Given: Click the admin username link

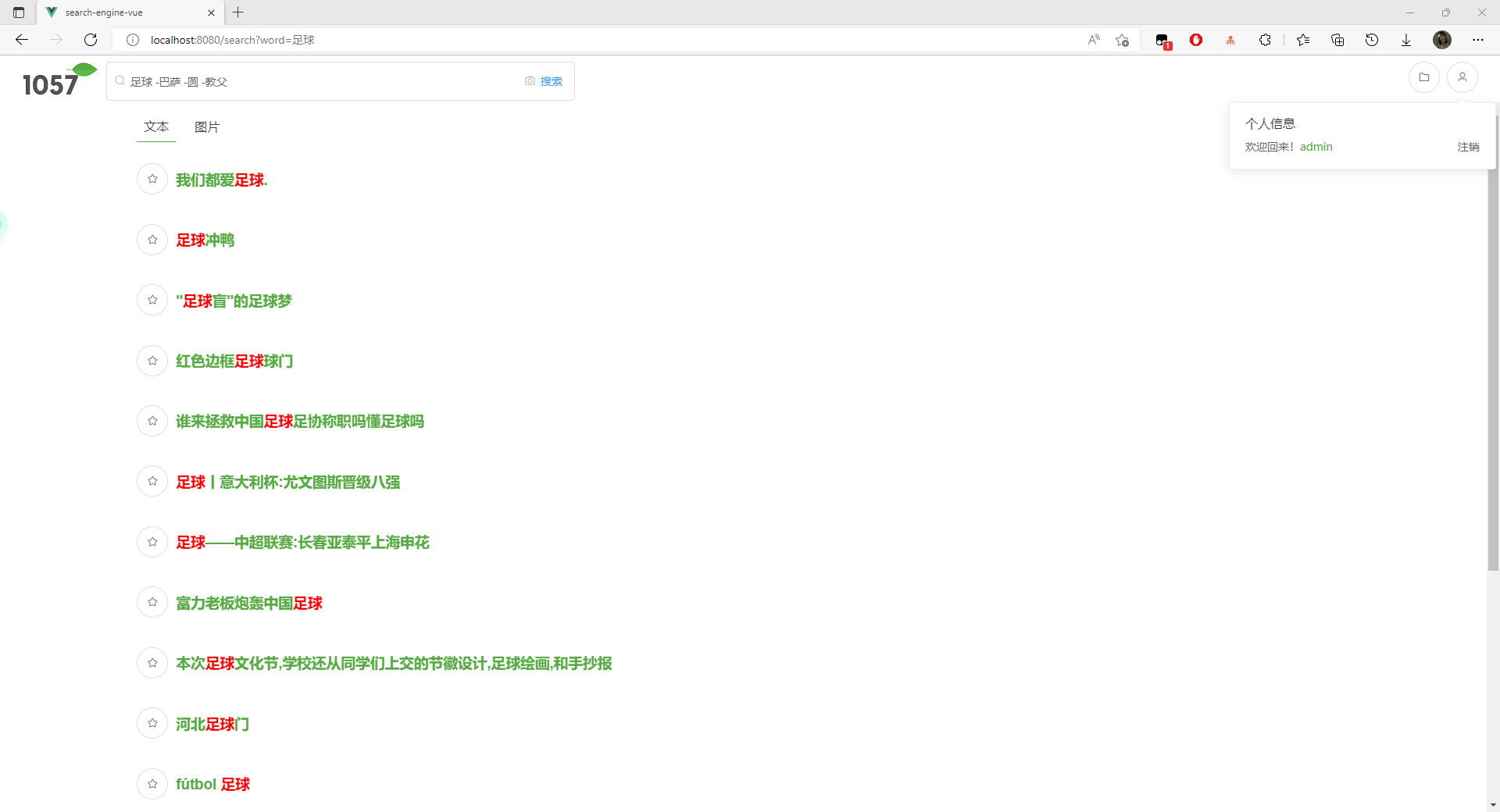Looking at the screenshot, I should tap(1316, 147).
